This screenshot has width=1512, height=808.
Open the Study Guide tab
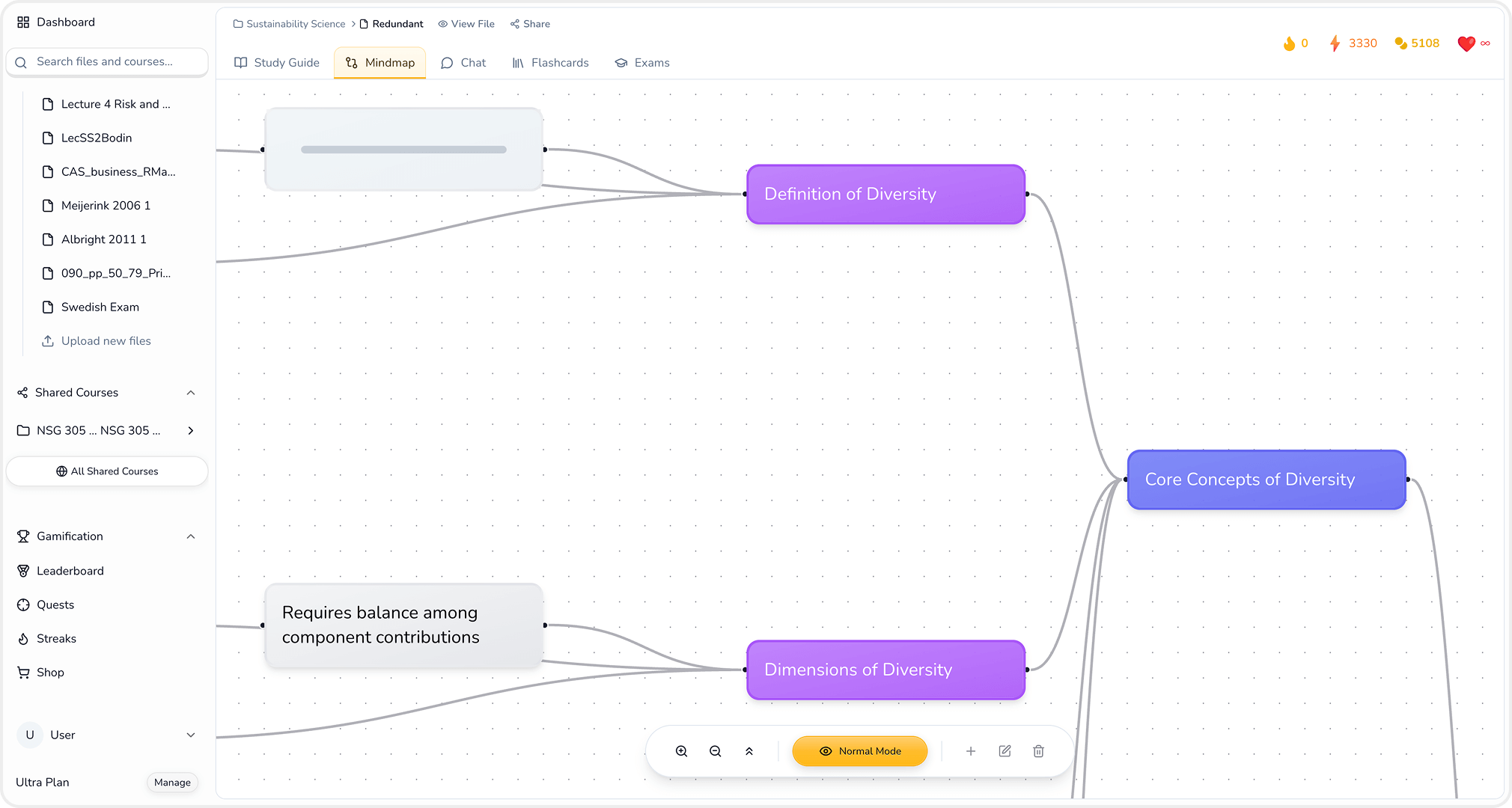(277, 63)
